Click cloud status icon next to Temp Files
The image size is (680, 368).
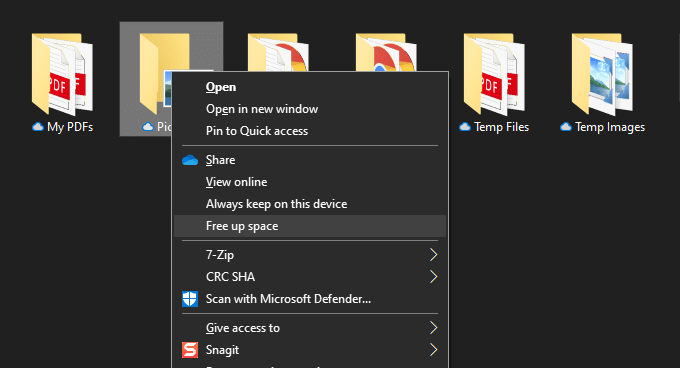coord(465,127)
